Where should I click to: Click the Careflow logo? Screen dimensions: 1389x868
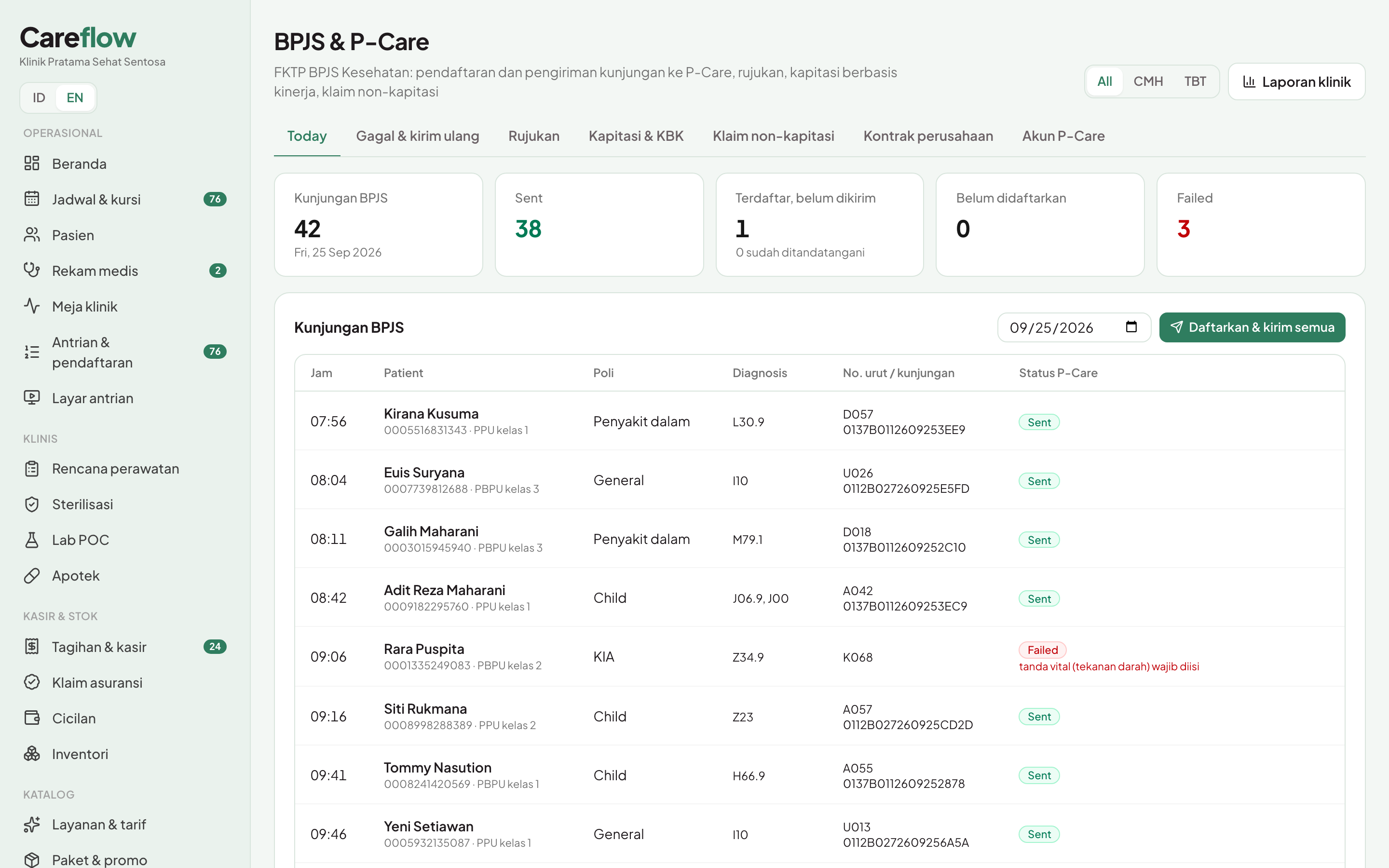tap(78, 38)
